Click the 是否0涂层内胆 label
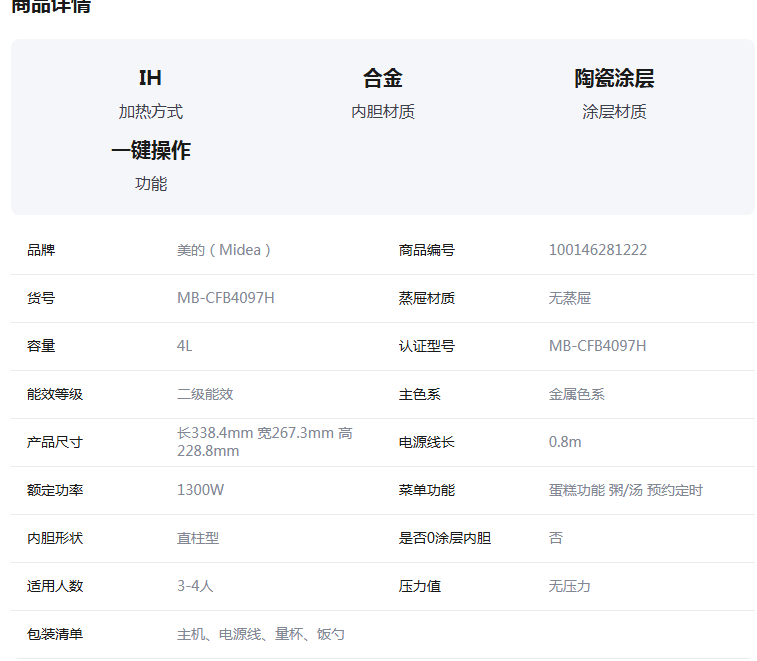Image resolution: width=757 pixels, height=661 pixels. tap(445, 538)
